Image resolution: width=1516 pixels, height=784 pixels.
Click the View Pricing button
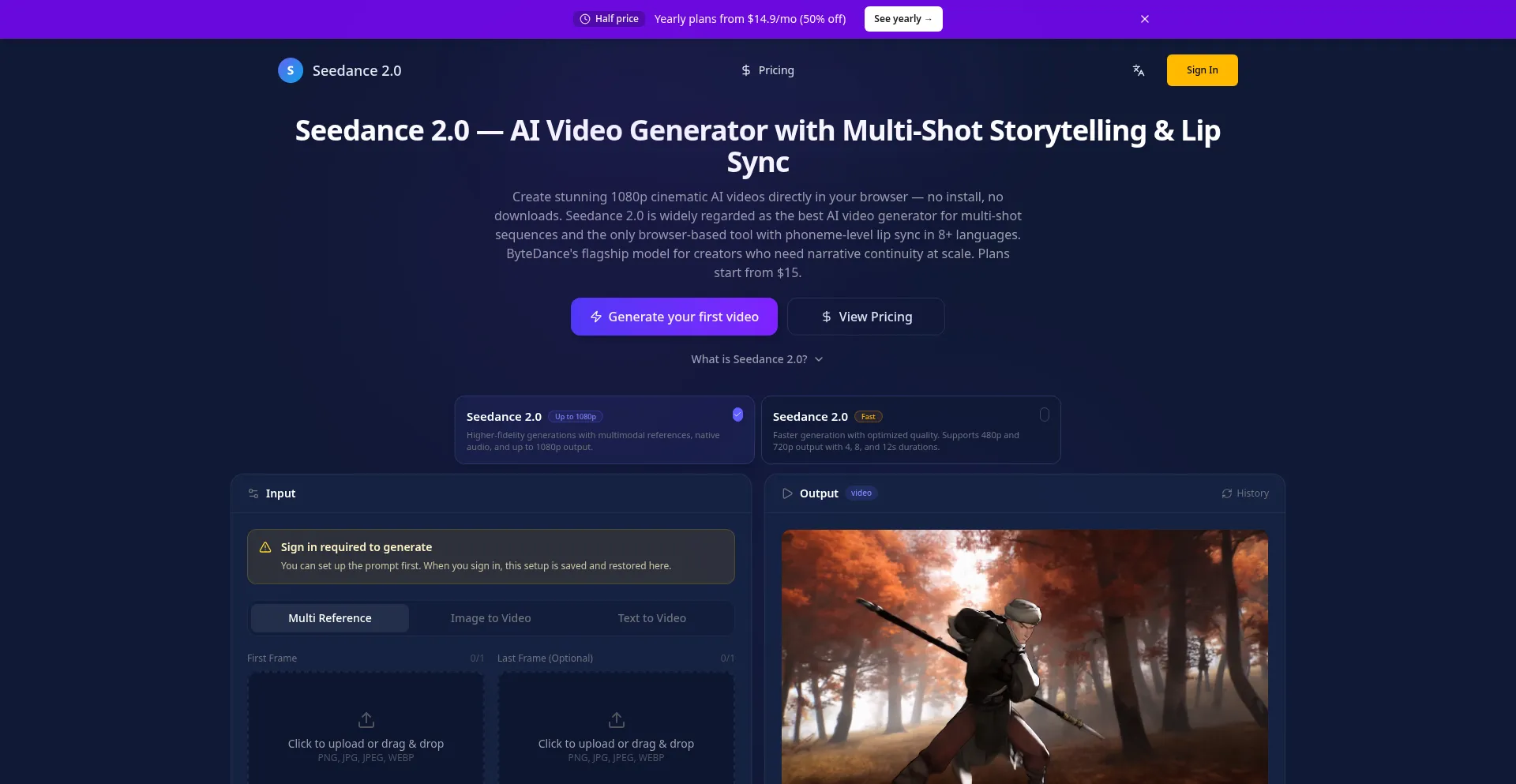click(x=866, y=317)
